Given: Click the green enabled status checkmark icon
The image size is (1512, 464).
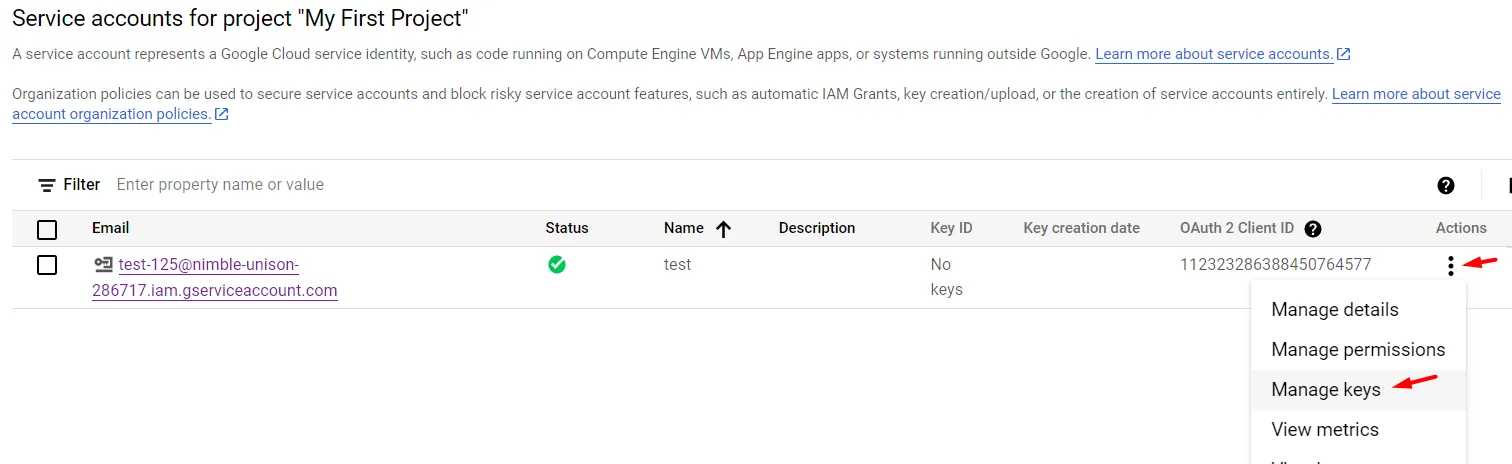Looking at the screenshot, I should (x=557, y=265).
